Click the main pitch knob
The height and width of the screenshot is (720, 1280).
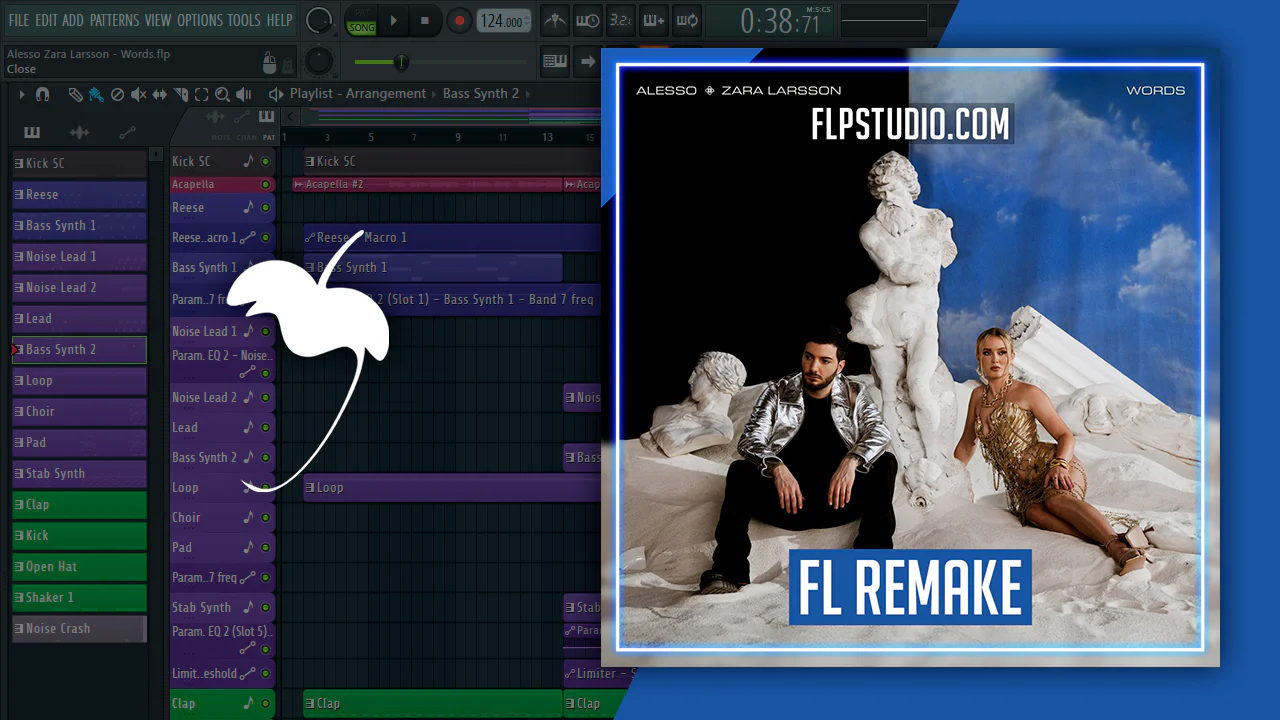[318, 61]
